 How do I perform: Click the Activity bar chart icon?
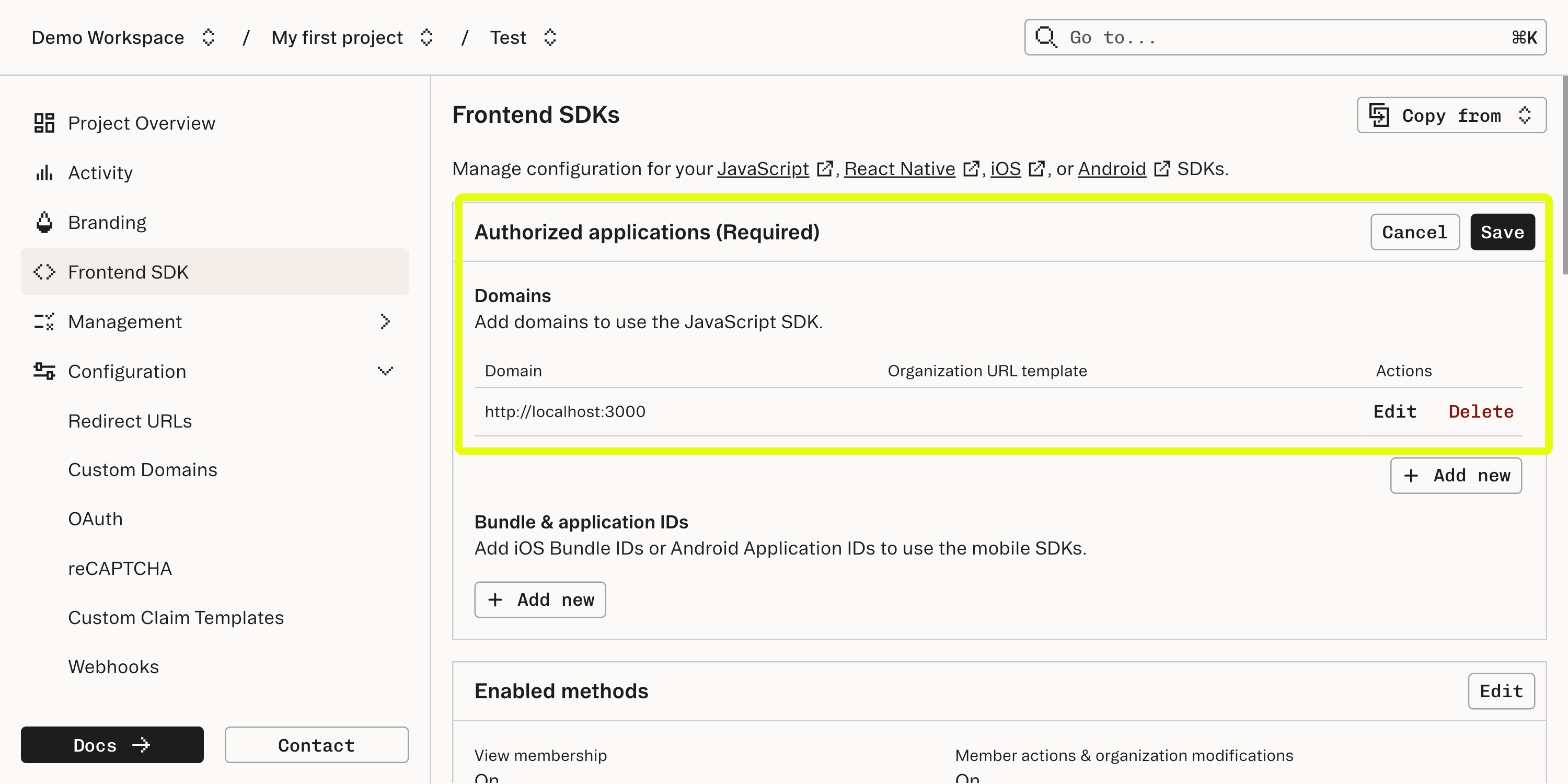click(x=44, y=173)
